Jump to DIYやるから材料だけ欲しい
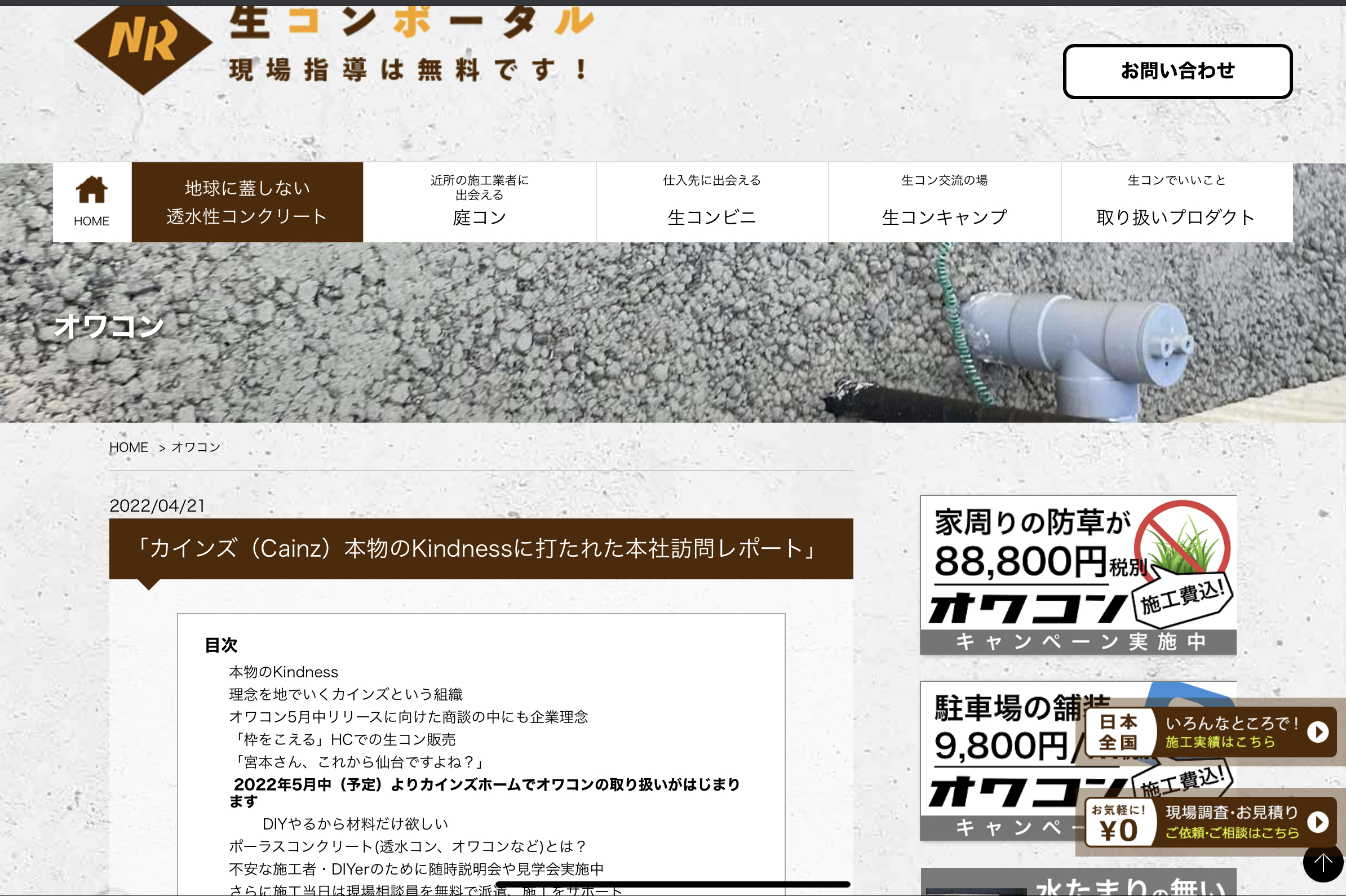 click(355, 824)
